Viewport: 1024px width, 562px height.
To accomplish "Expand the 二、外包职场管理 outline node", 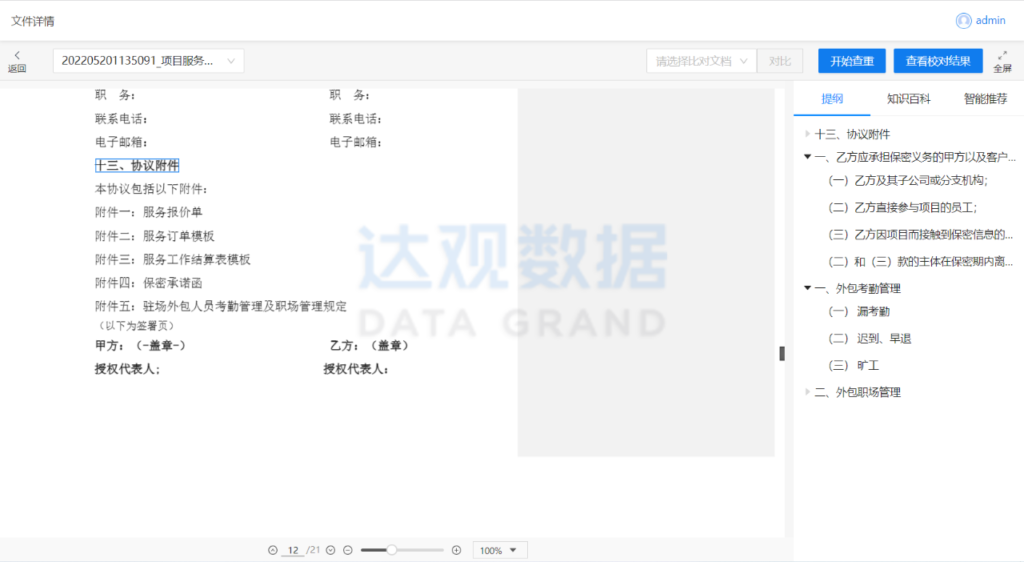I will click(808, 392).
